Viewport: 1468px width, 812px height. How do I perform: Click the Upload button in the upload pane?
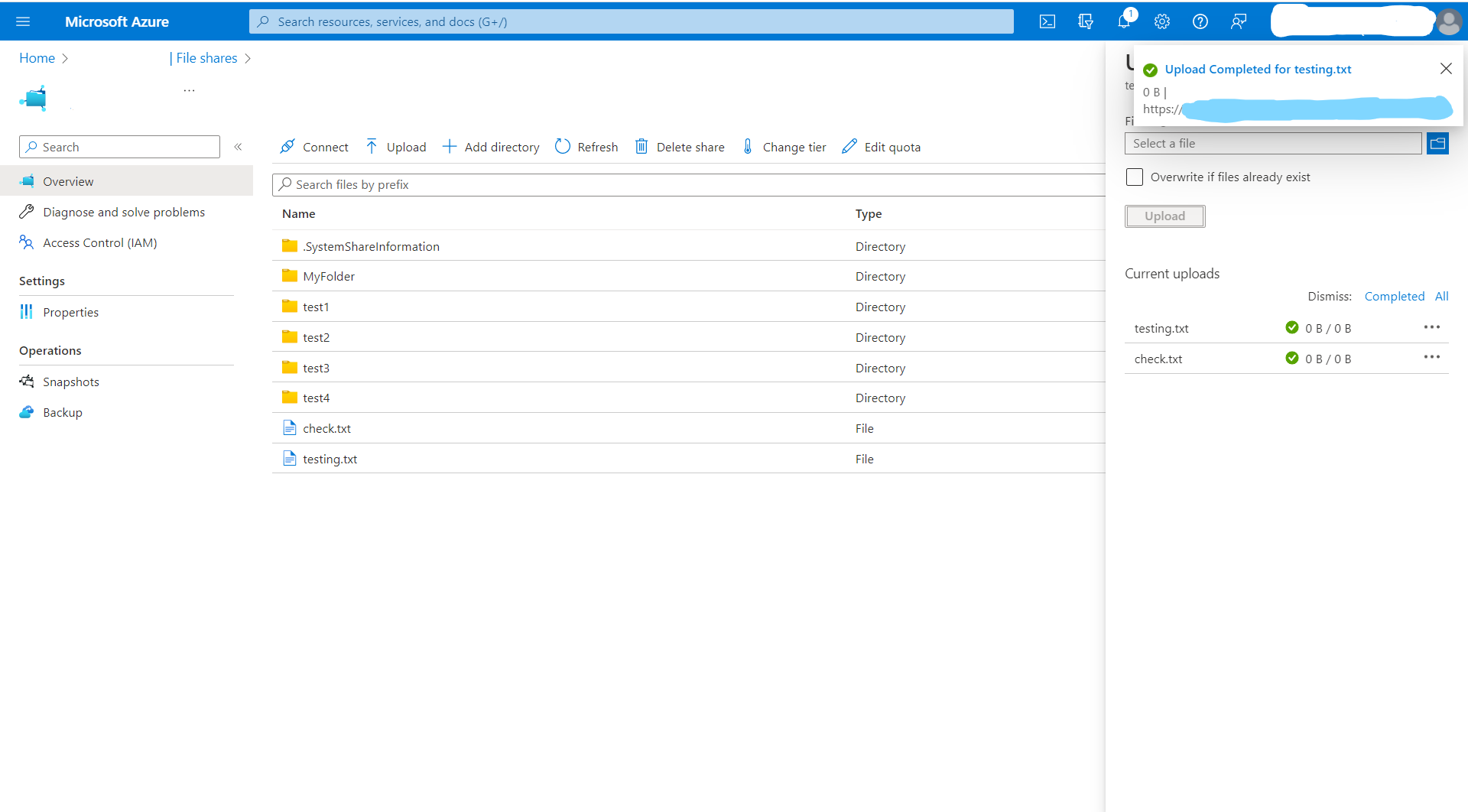[x=1164, y=216]
